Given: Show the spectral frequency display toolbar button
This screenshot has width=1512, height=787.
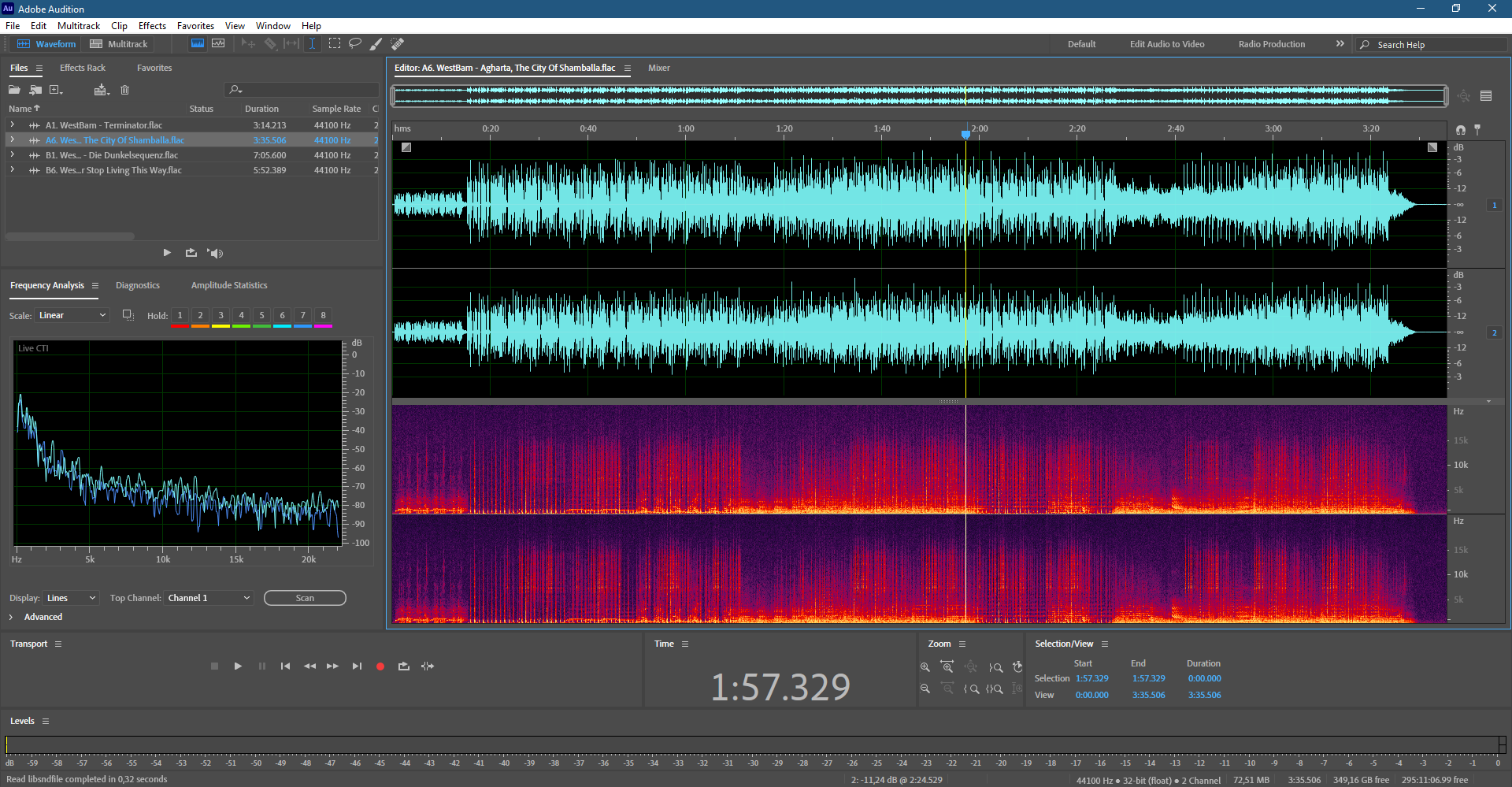Looking at the screenshot, I should coord(198,43).
